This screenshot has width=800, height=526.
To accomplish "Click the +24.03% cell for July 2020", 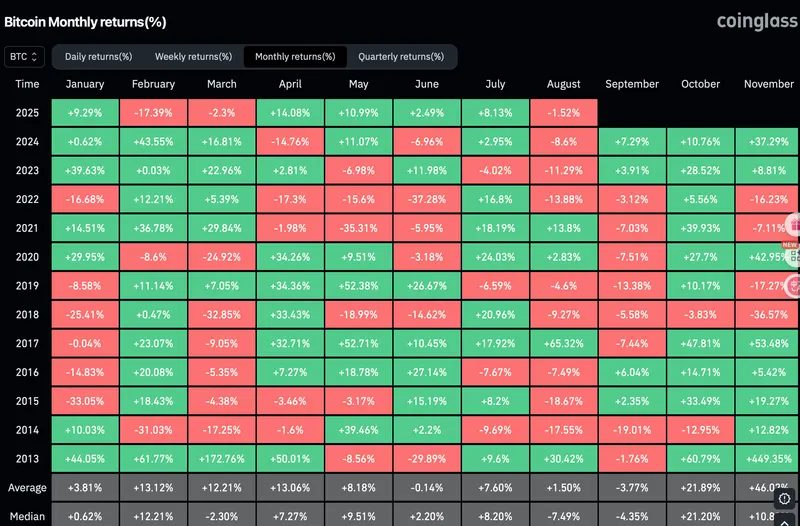I will 495,257.
